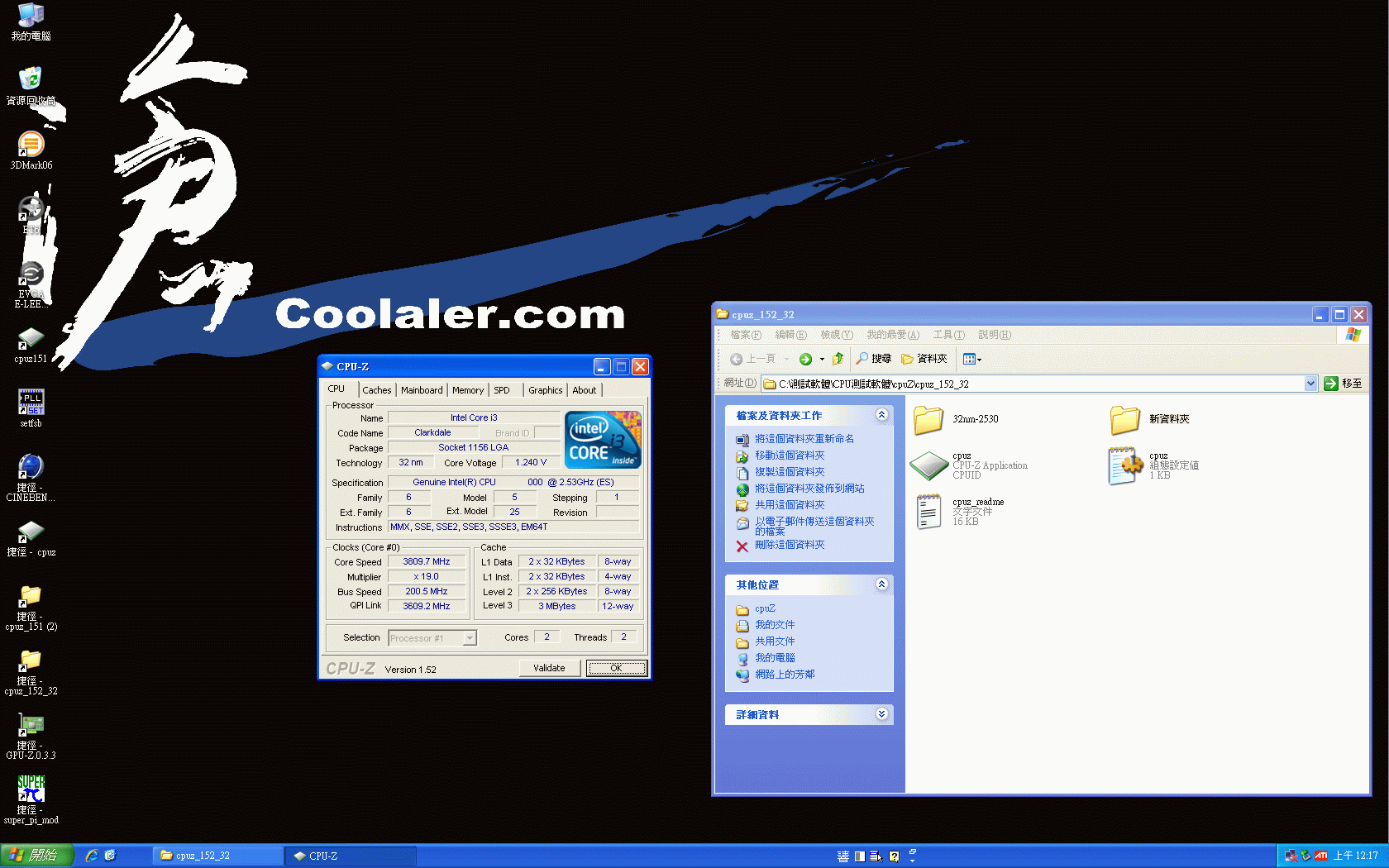The height and width of the screenshot is (868, 1389).
Task: Select the 捷徑 - cpuz desktop shortcut
Action: click(31, 538)
